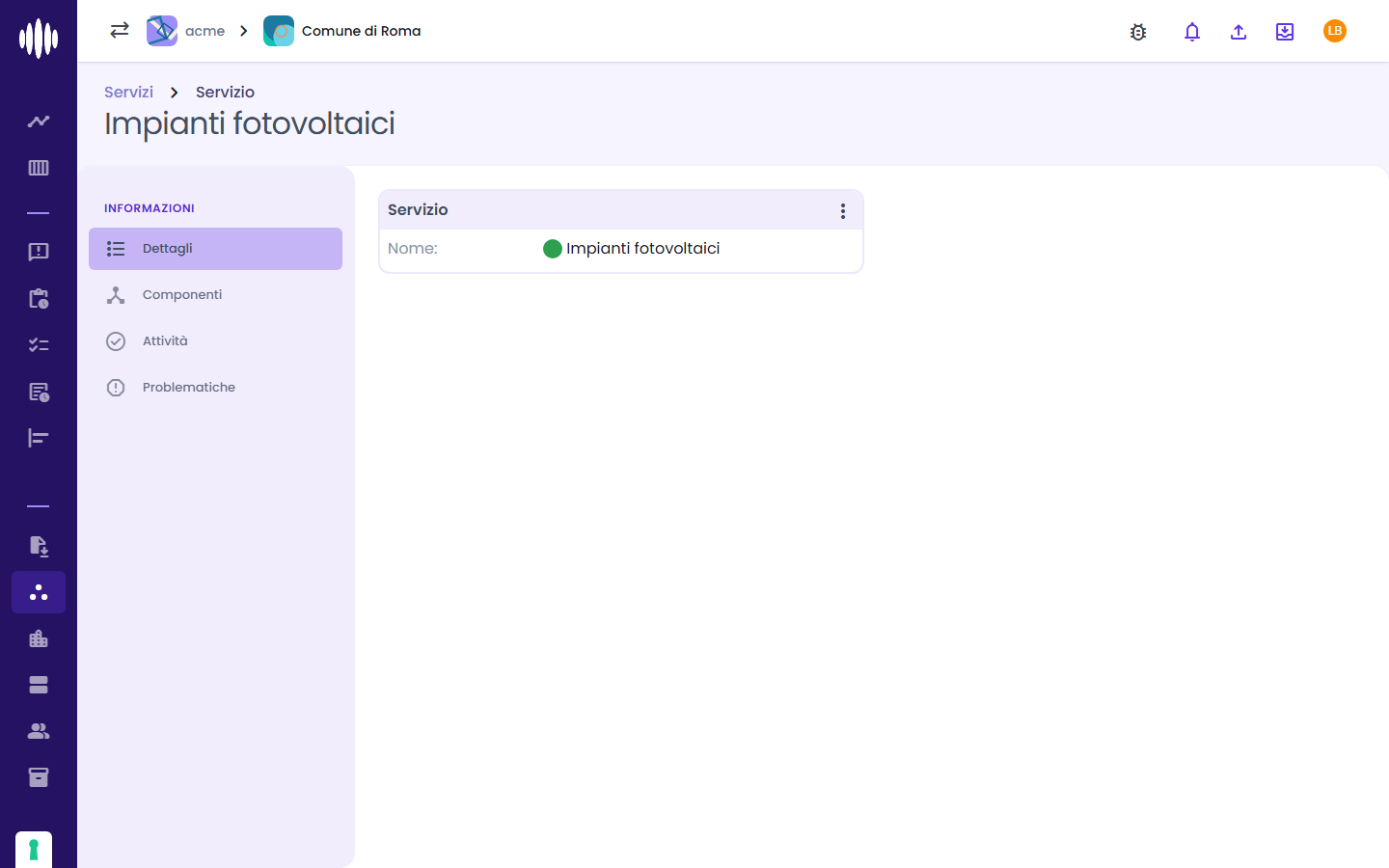Open the notifications bell

coord(1192,32)
